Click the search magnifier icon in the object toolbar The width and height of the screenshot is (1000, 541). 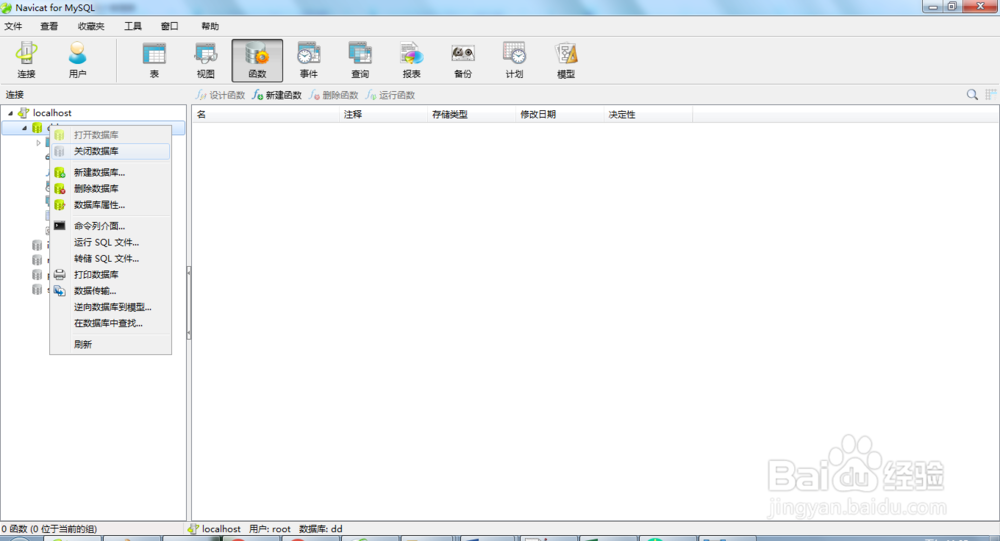(972, 94)
